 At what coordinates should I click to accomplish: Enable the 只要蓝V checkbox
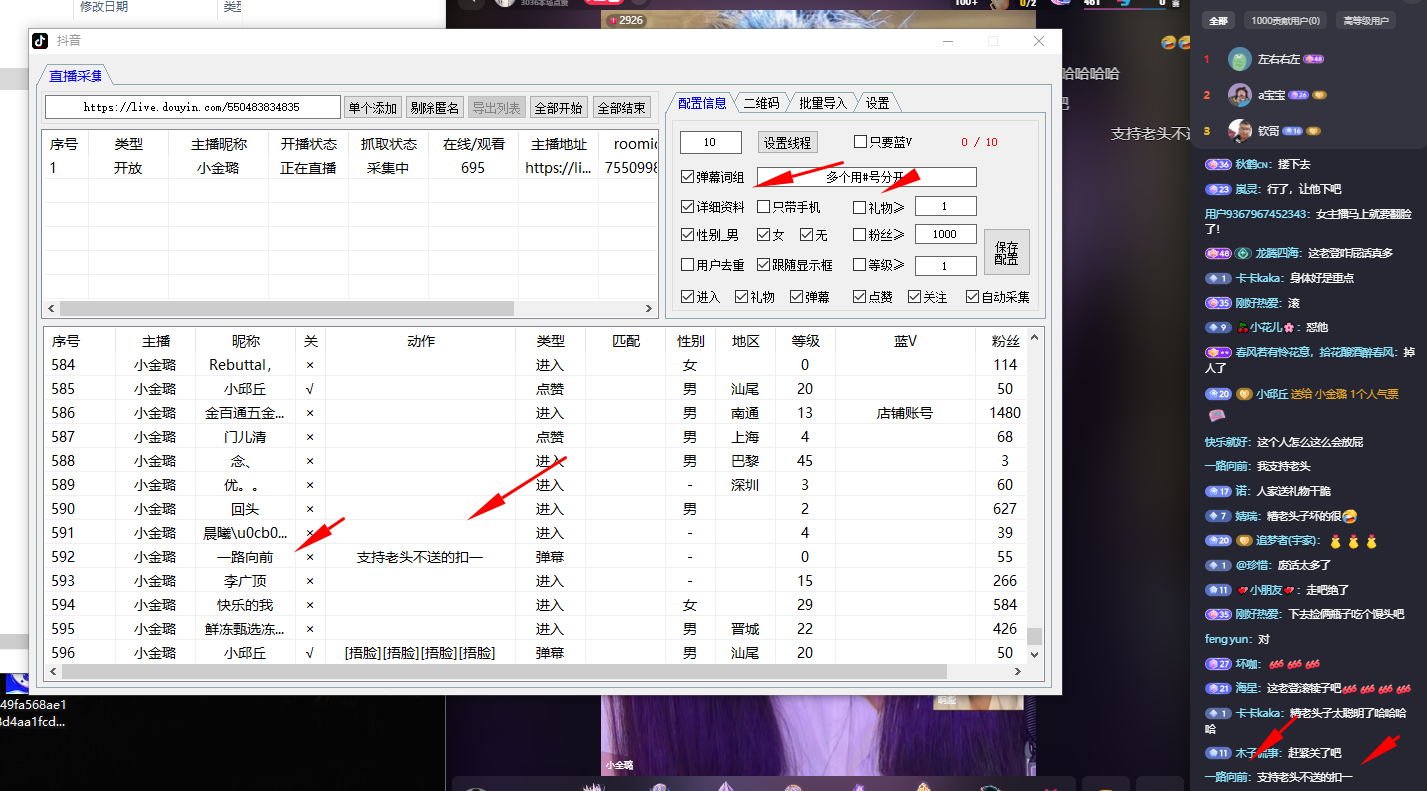(860, 142)
